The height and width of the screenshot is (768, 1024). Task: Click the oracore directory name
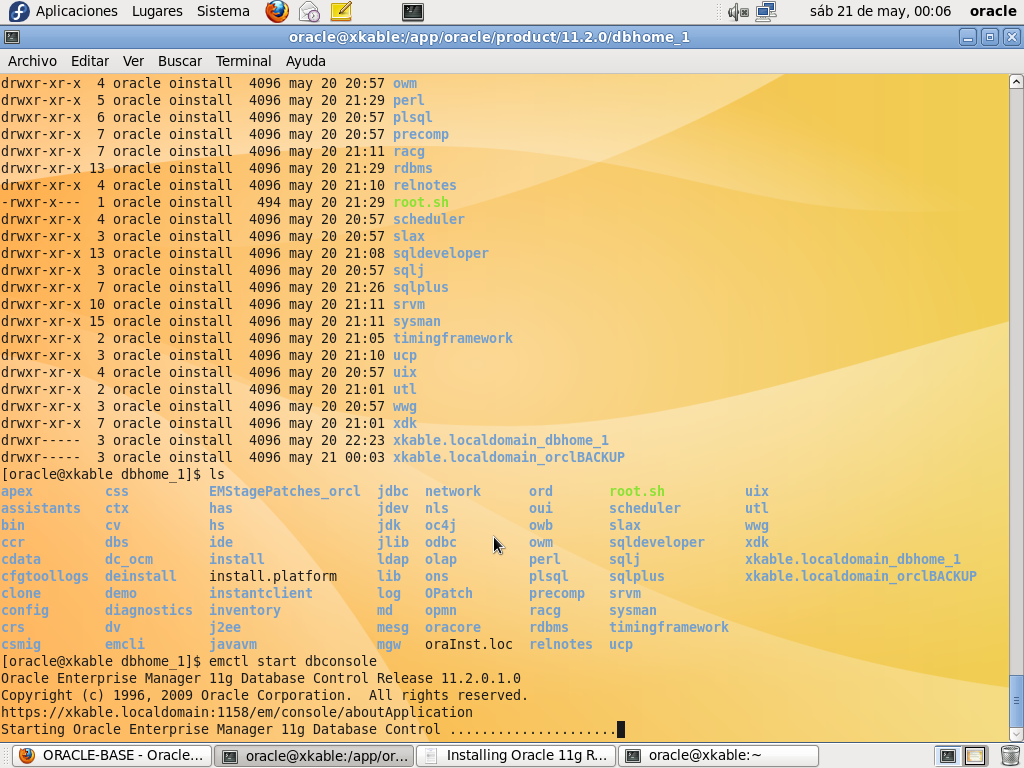453,627
